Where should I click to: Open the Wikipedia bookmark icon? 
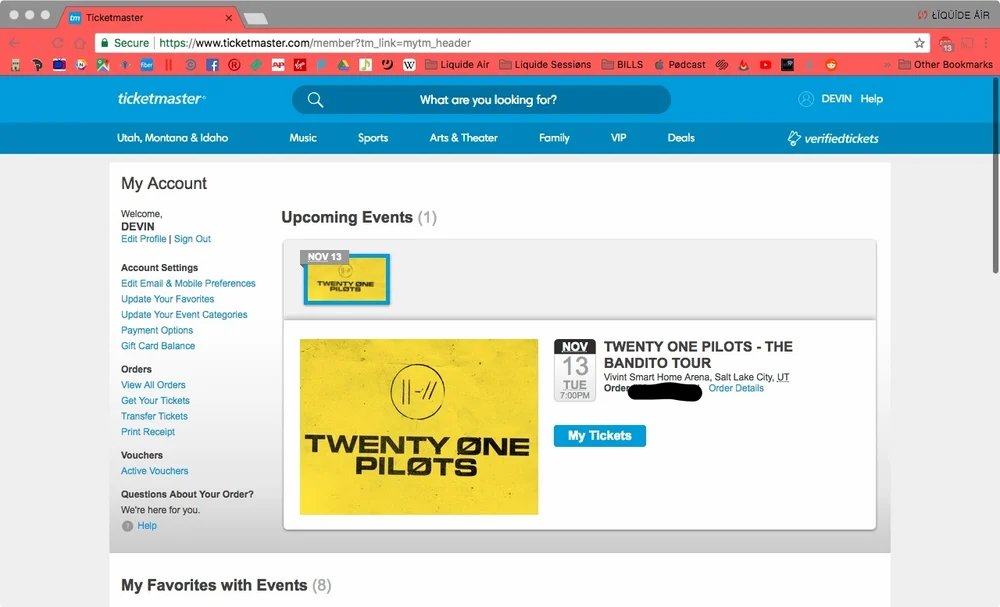click(x=410, y=64)
